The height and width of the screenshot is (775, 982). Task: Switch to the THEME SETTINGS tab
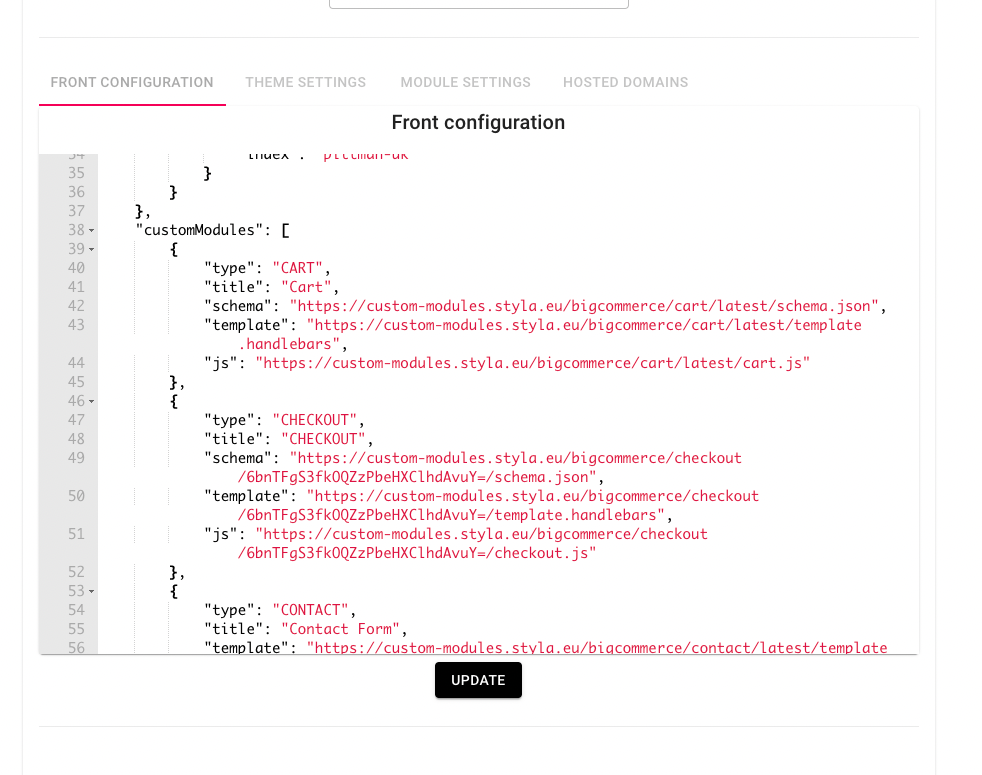coord(305,82)
